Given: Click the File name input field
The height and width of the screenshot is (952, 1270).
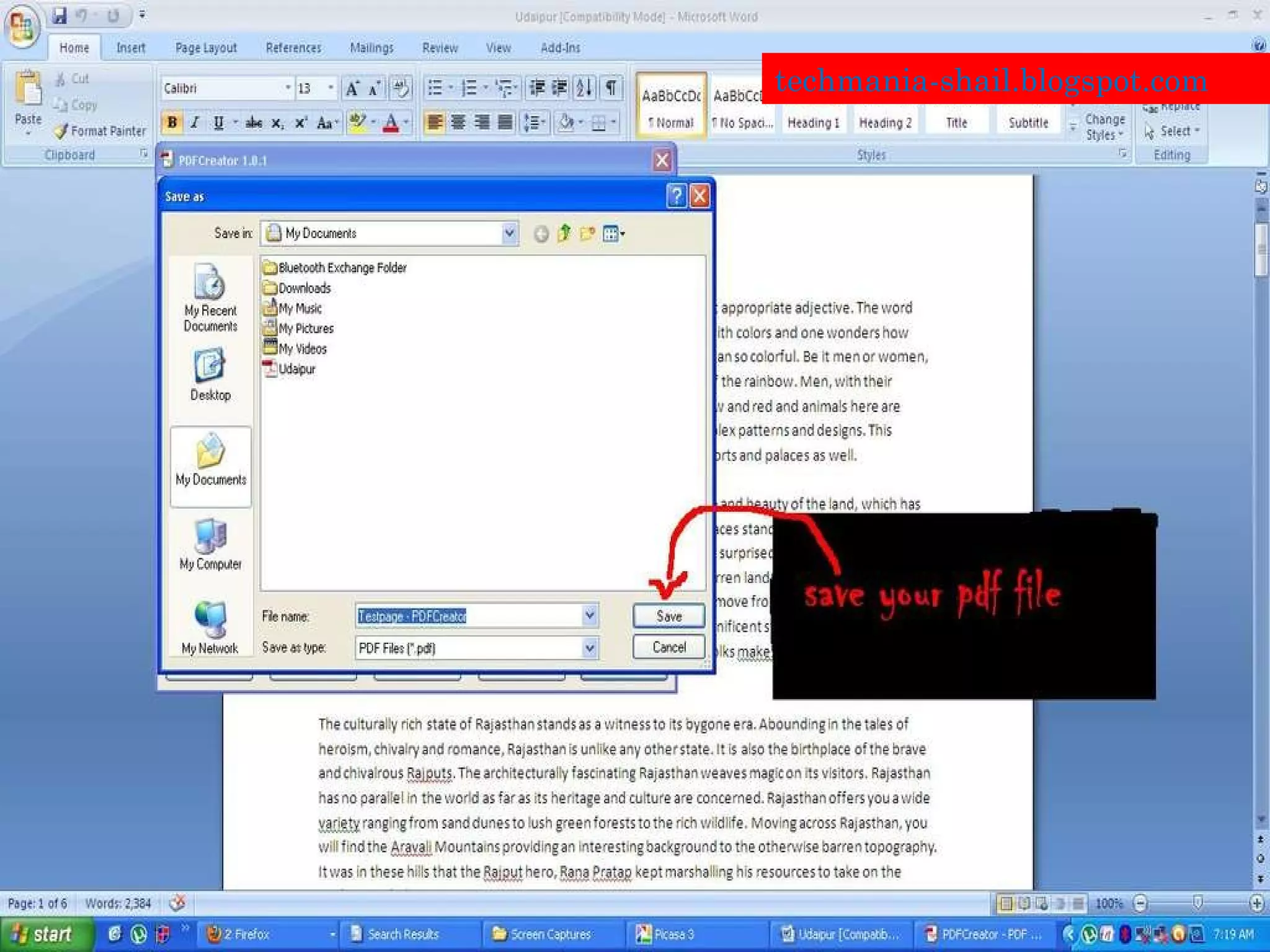Looking at the screenshot, I should (x=468, y=616).
